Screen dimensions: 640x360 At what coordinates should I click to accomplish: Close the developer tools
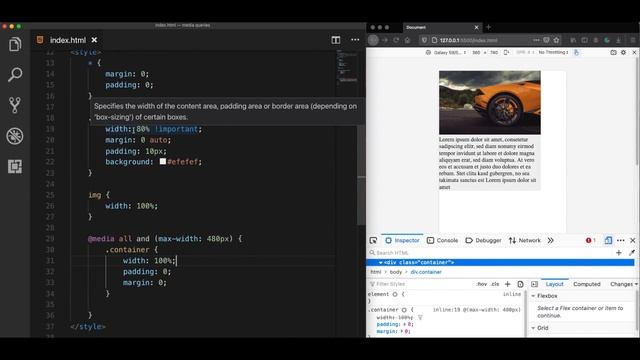(x=633, y=240)
